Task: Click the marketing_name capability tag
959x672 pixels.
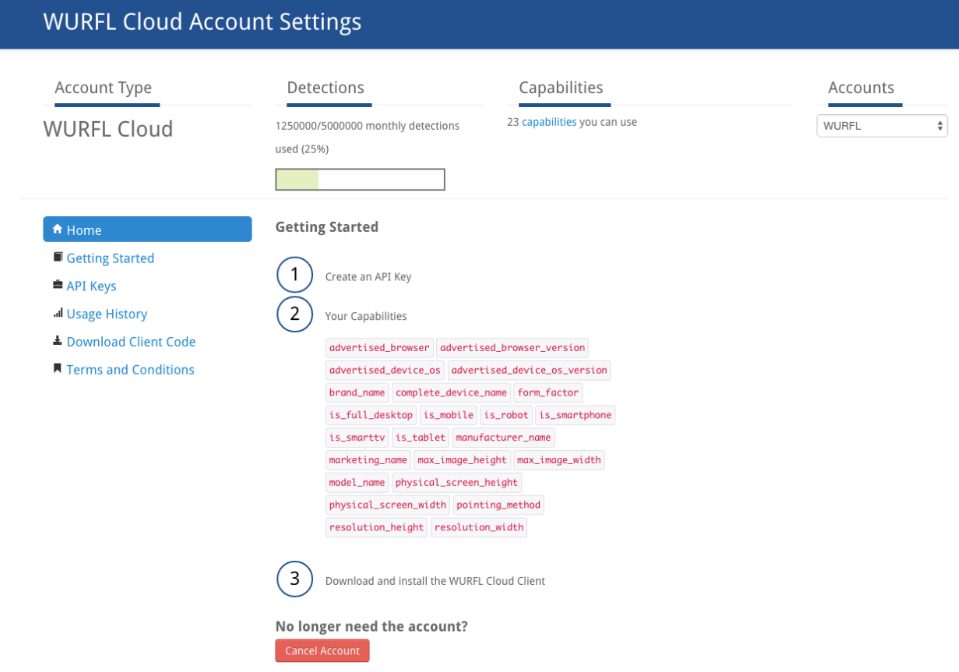Action: (x=368, y=460)
